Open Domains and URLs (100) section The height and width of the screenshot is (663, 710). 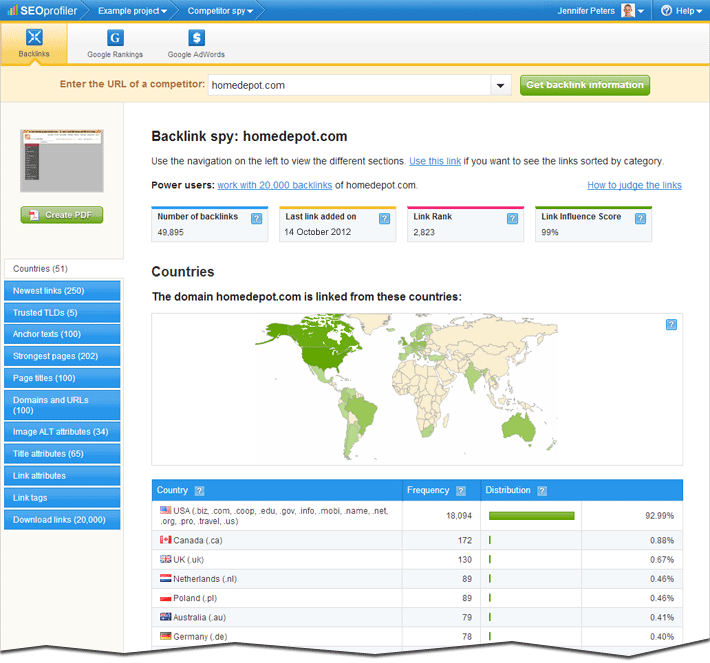click(62, 405)
